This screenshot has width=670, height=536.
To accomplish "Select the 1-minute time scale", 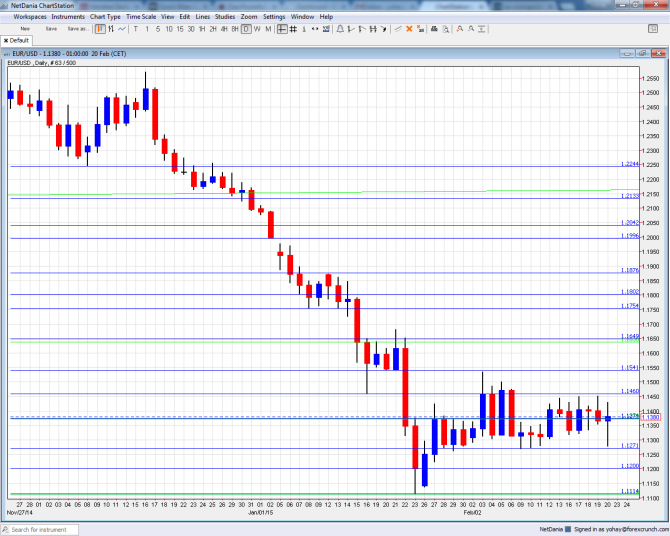I will 147,29.
